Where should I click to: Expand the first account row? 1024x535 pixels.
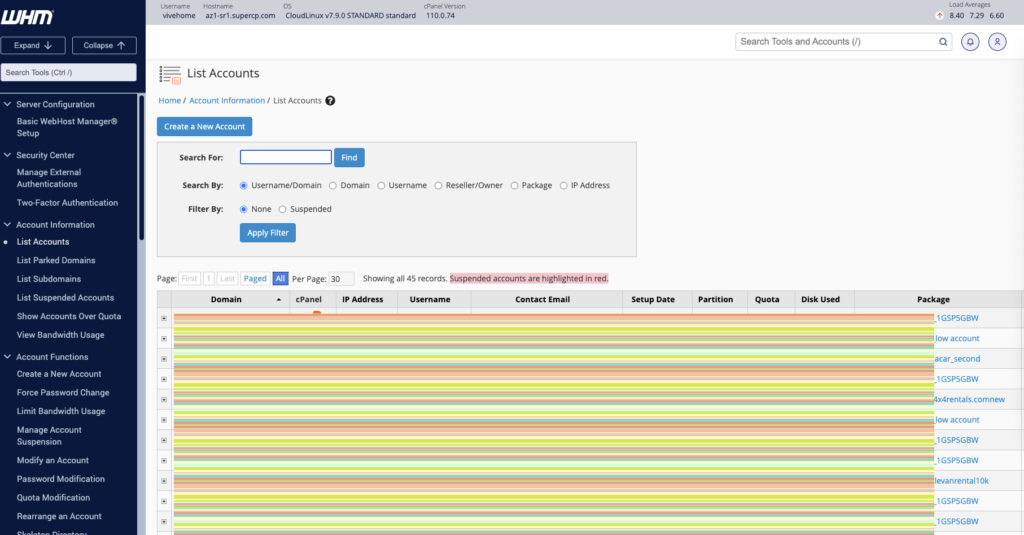tap(164, 318)
